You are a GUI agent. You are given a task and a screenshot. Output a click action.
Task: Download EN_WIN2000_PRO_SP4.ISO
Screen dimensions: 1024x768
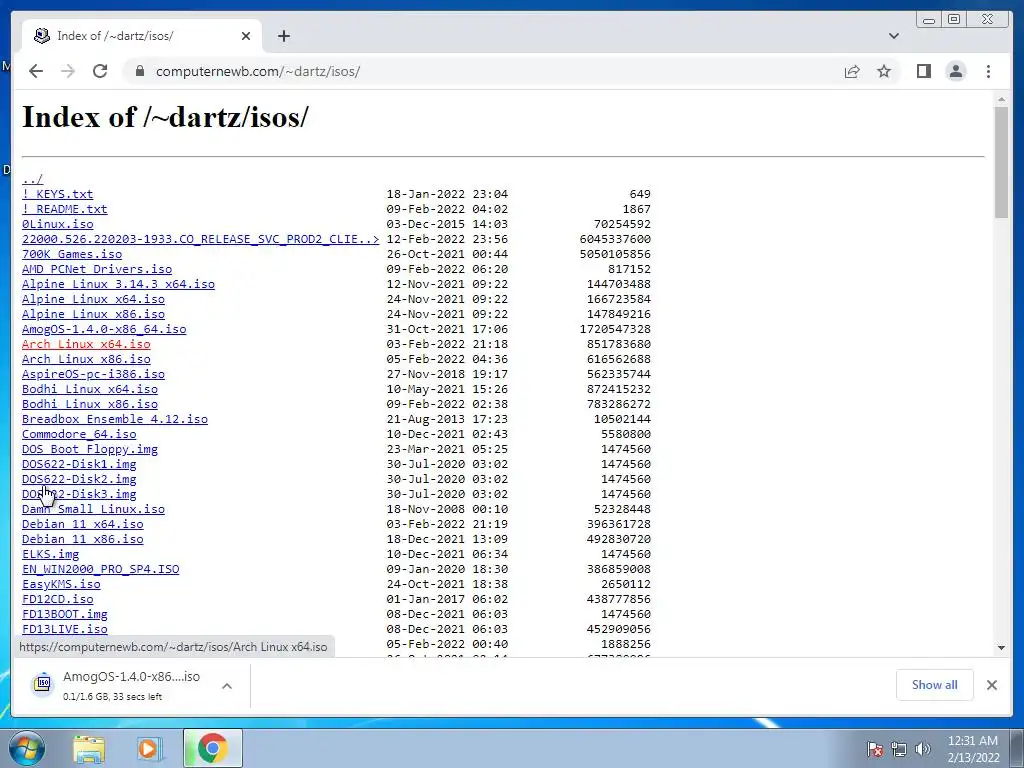(x=101, y=569)
